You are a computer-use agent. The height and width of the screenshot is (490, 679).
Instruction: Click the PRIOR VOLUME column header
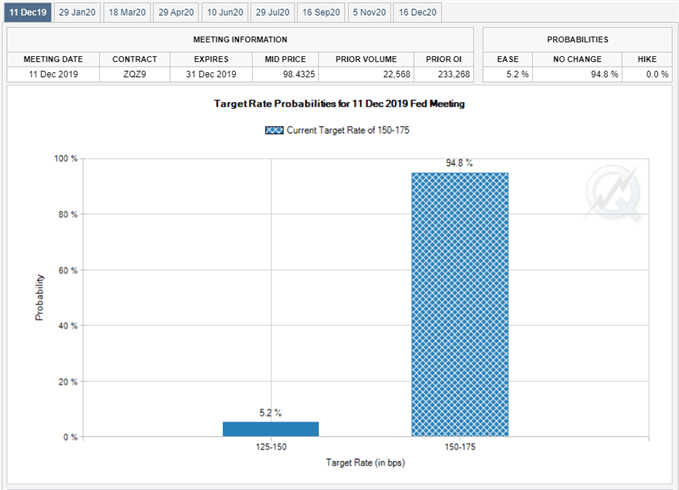(366, 59)
